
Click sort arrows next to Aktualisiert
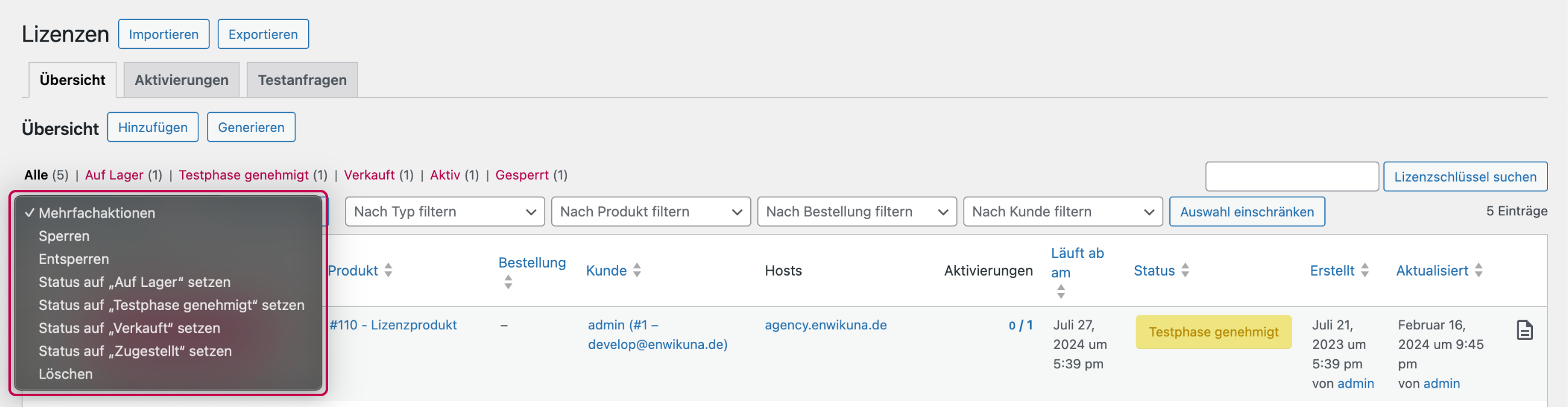click(x=1479, y=271)
